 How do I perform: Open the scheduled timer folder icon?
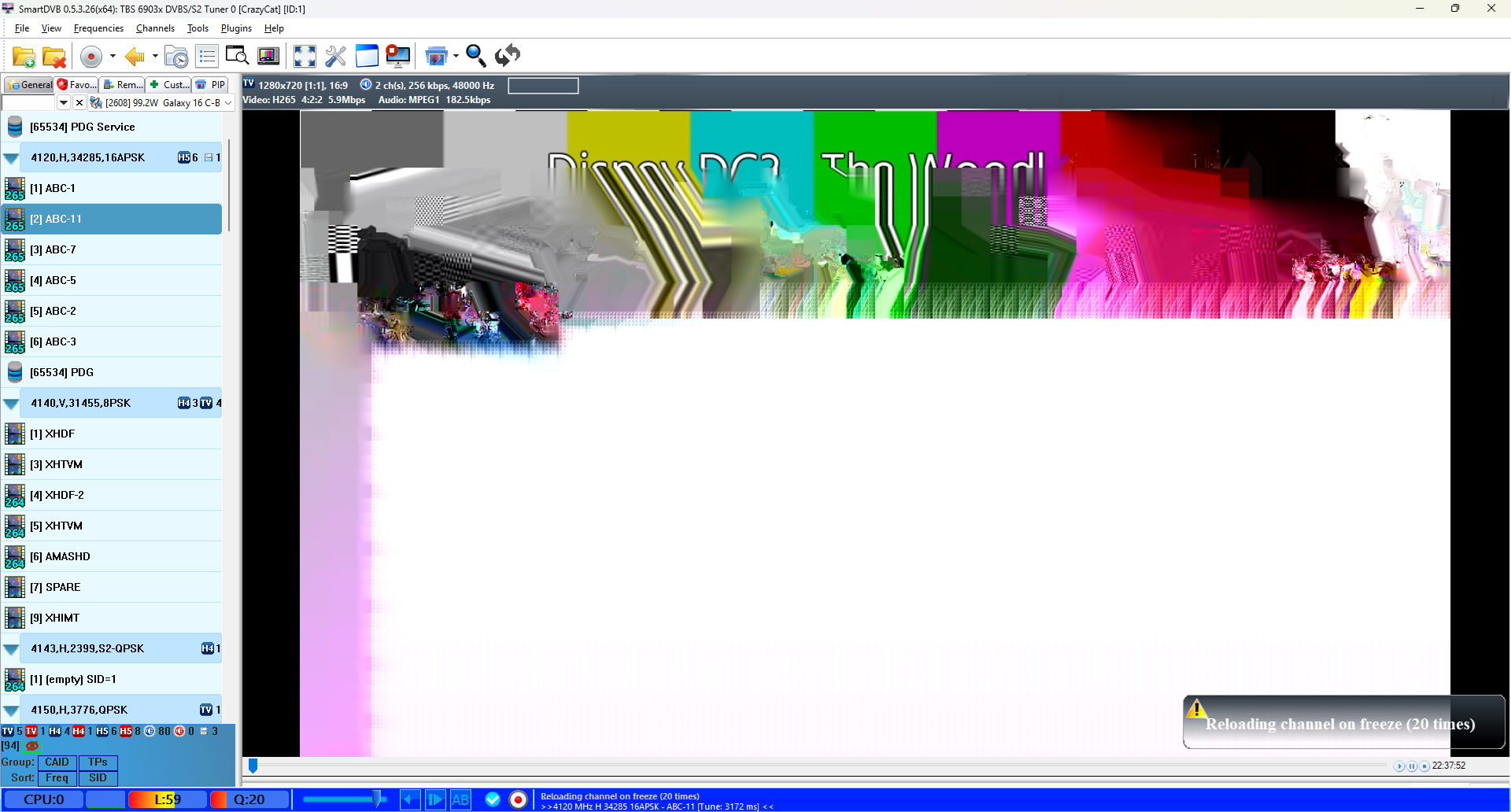[176, 57]
